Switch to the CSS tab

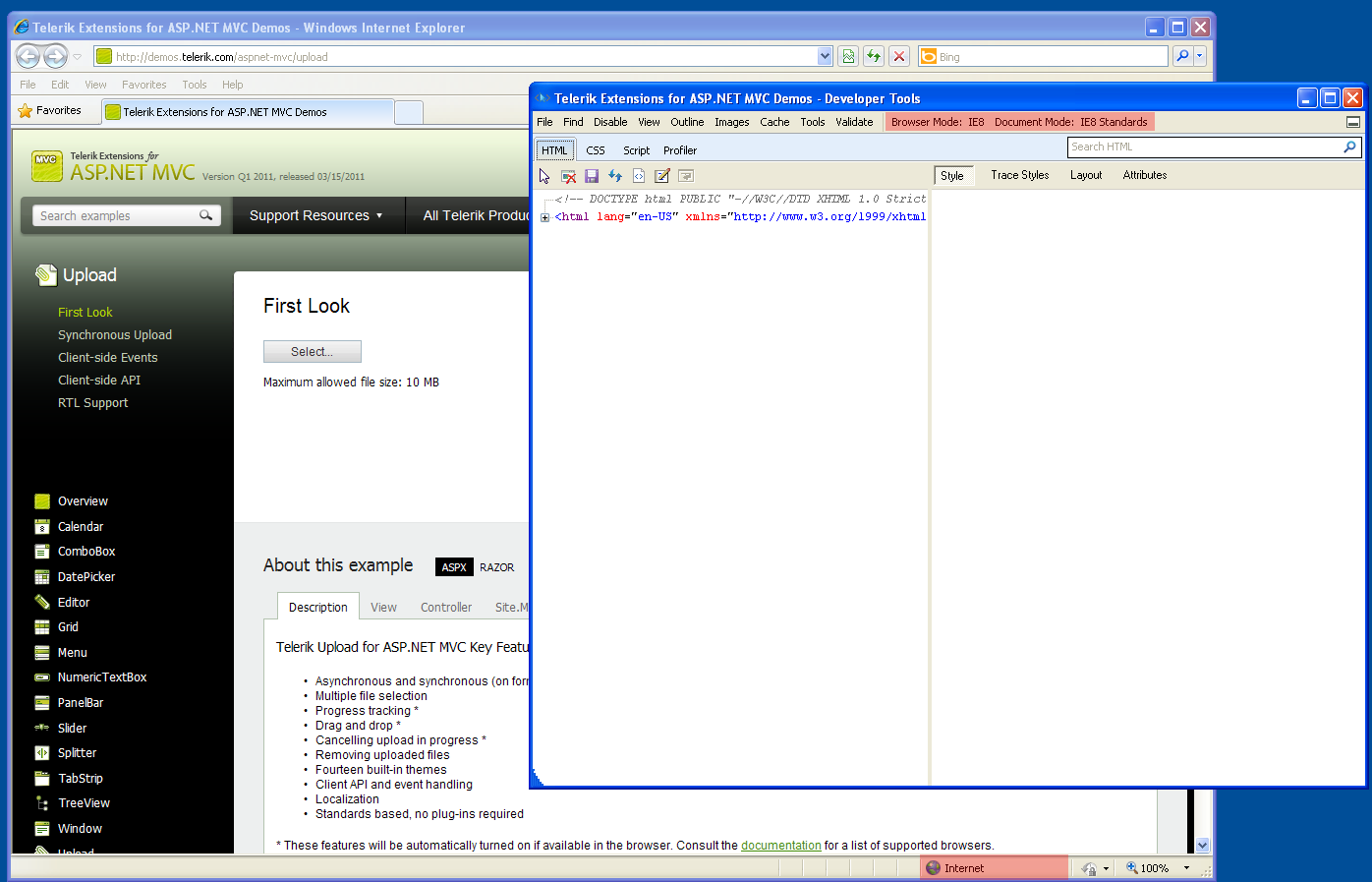tap(596, 150)
